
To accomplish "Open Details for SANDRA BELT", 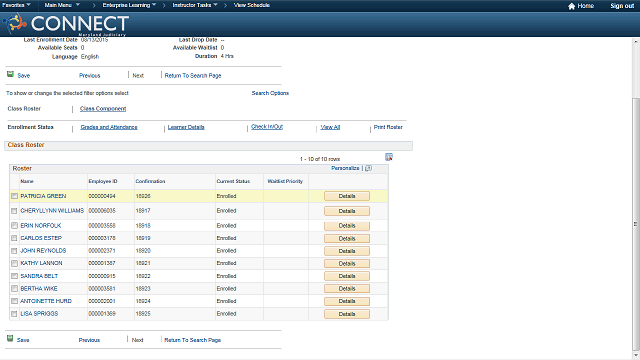I will tap(347, 276).
